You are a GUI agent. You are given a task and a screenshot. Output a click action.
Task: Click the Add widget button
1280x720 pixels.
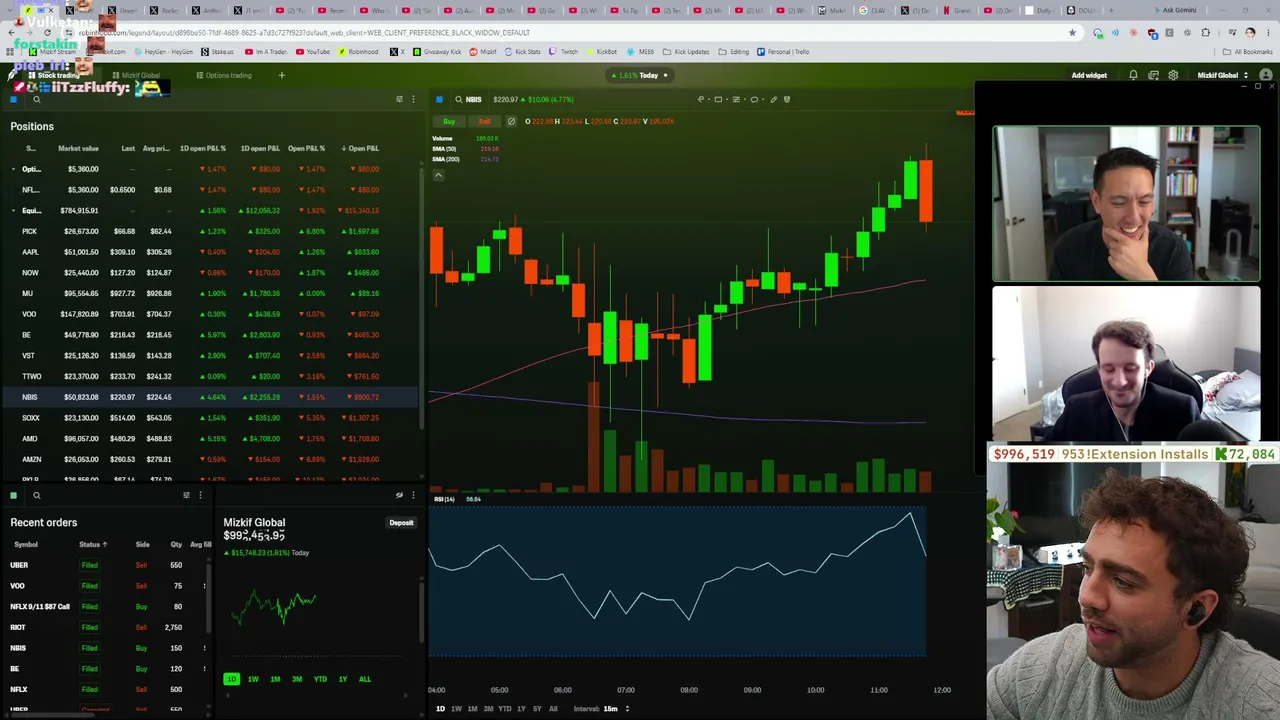click(x=1089, y=75)
